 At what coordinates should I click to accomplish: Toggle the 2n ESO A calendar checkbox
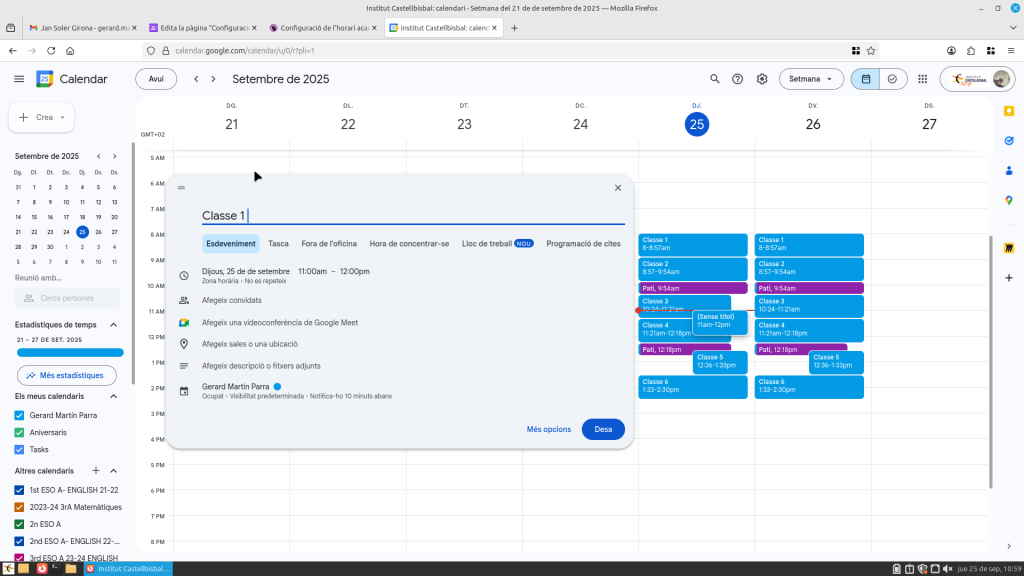coord(20,524)
